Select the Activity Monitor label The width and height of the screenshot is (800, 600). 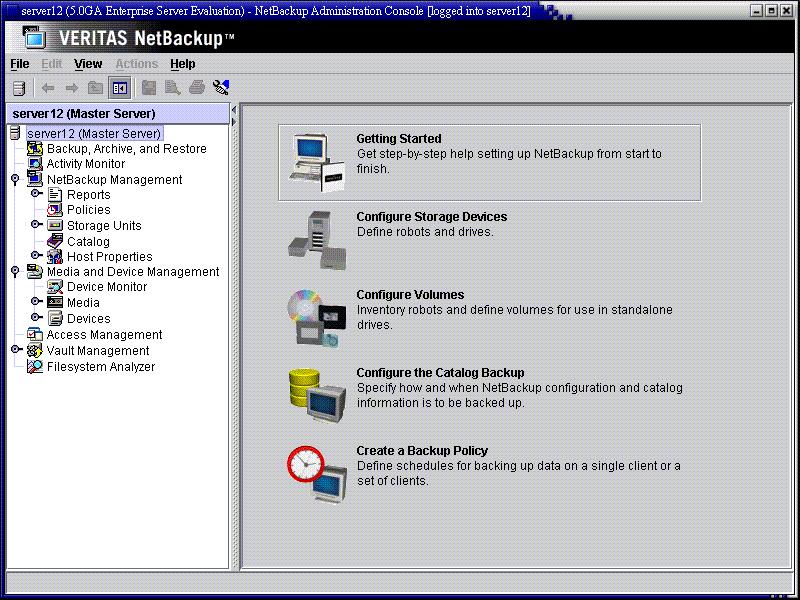(86, 164)
